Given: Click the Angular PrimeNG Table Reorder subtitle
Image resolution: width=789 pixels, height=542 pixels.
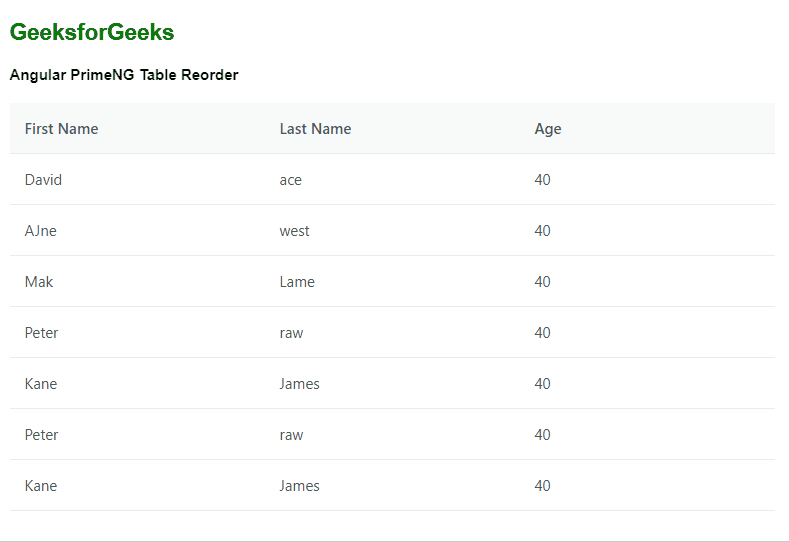Looking at the screenshot, I should point(124,75).
